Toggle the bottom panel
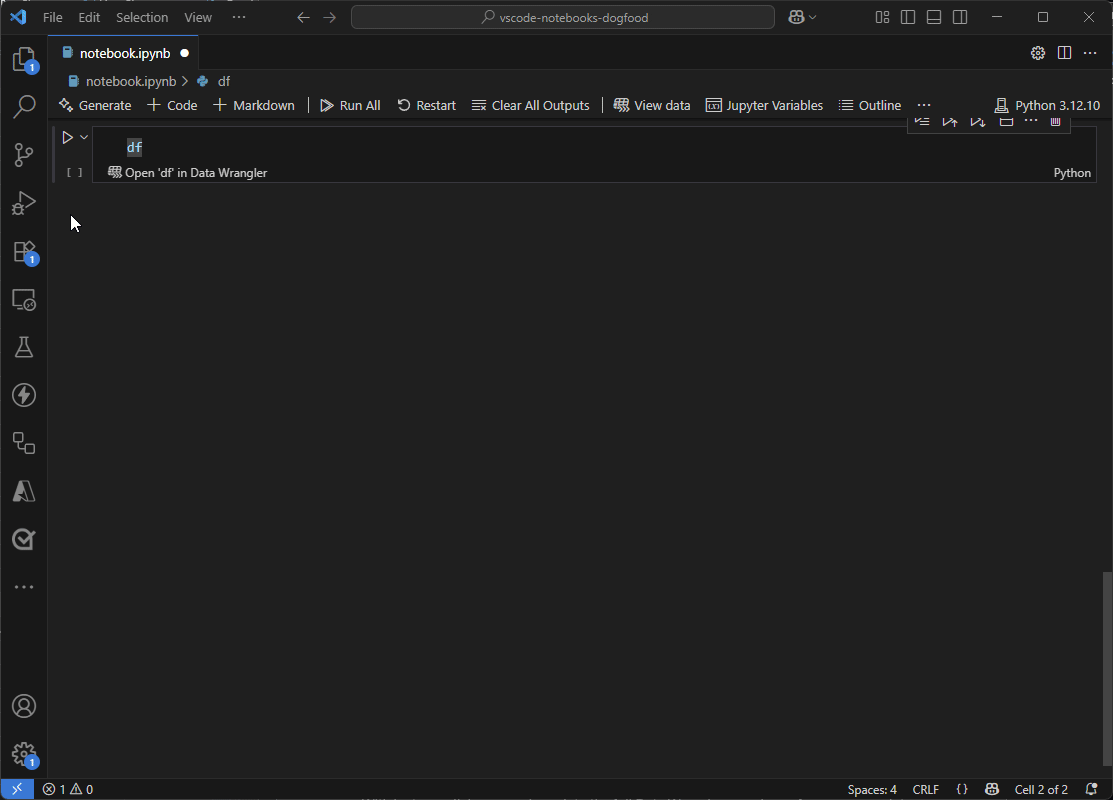Screen dimensions: 1113x800 [934, 17]
